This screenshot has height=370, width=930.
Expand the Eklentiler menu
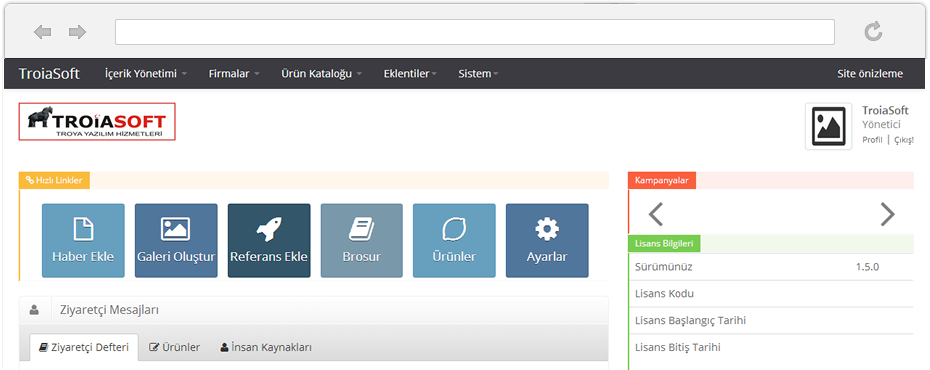(x=410, y=74)
